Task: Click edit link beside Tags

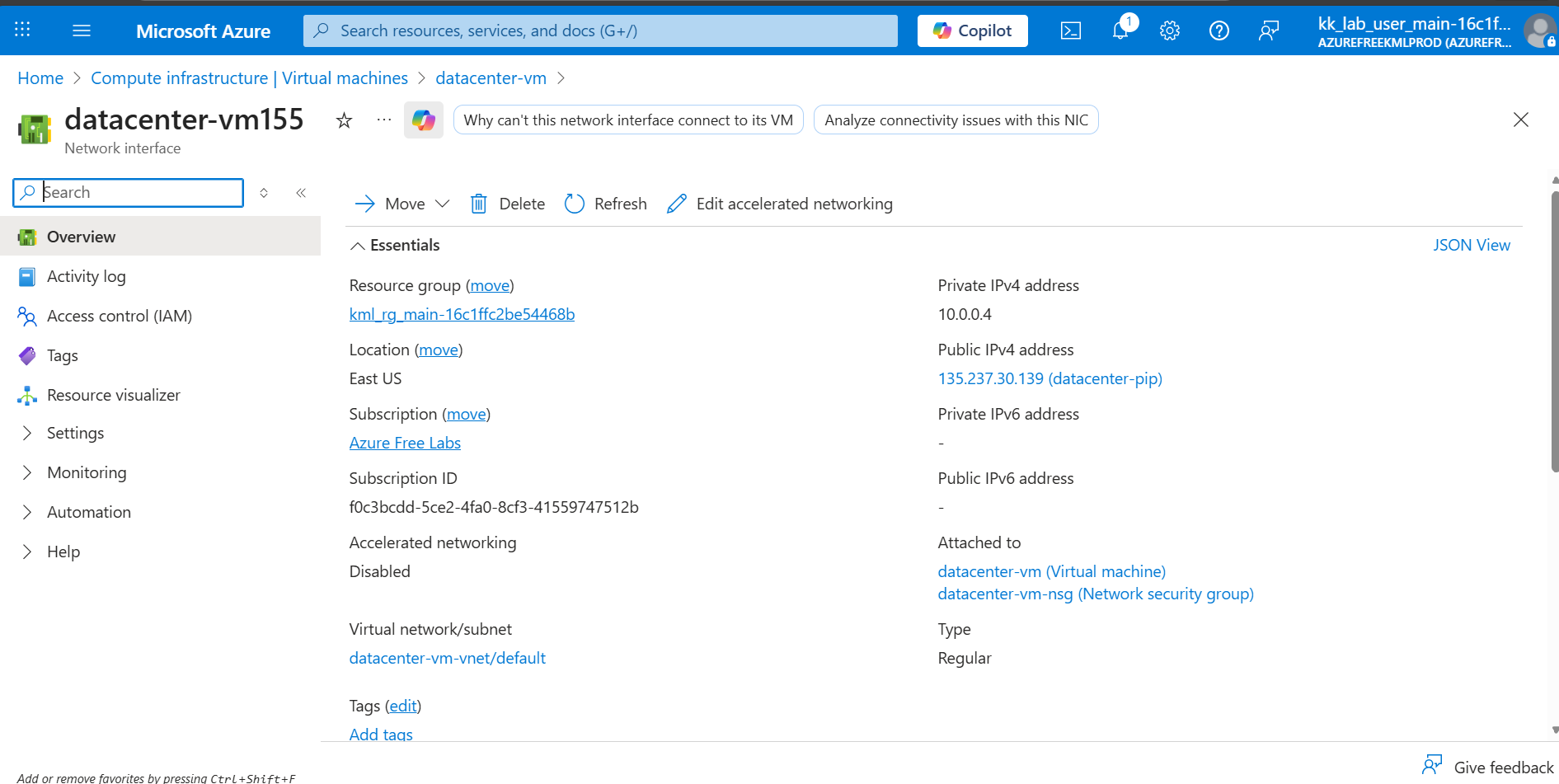Action: [403, 706]
